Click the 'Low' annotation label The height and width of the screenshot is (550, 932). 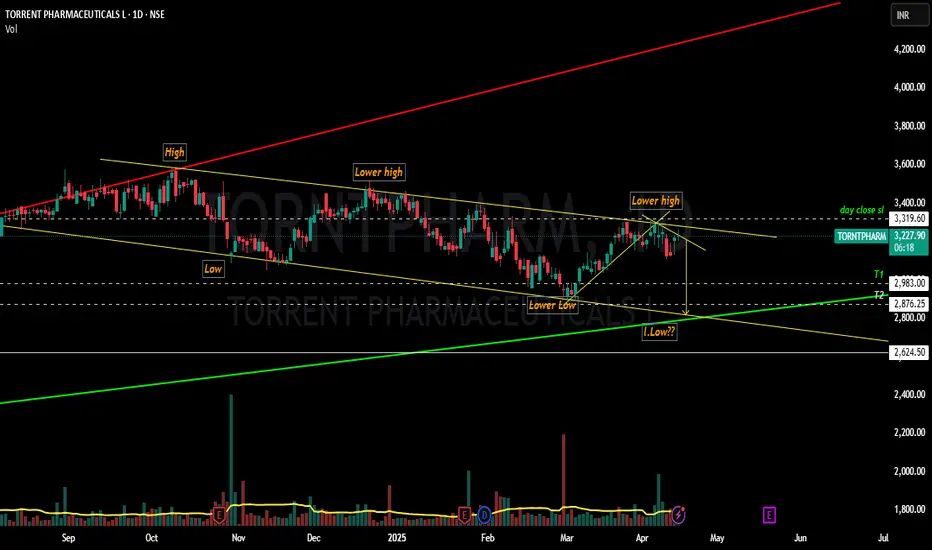tap(213, 269)
